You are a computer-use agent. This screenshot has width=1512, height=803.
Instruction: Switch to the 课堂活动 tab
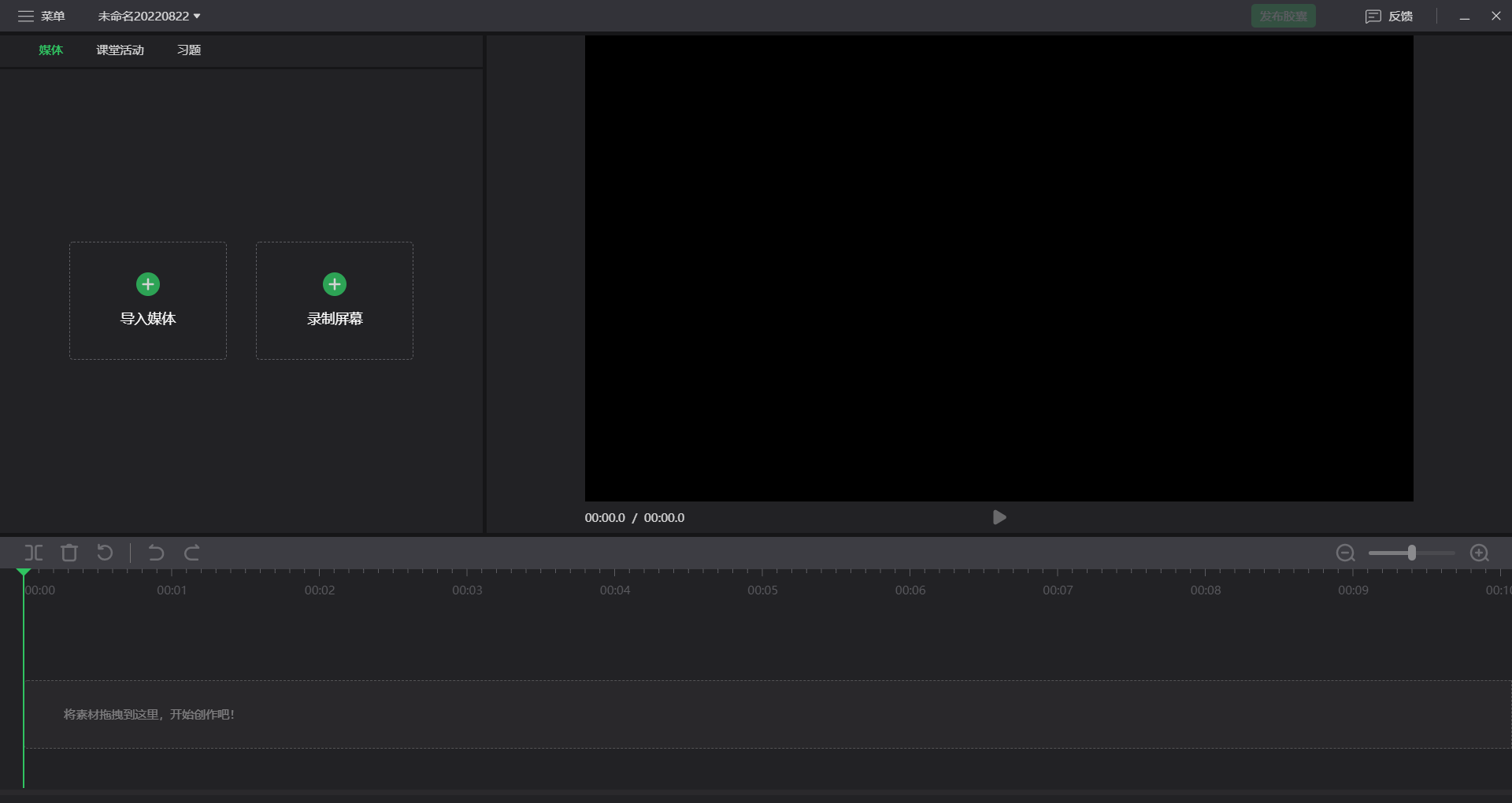click(120, 50)
